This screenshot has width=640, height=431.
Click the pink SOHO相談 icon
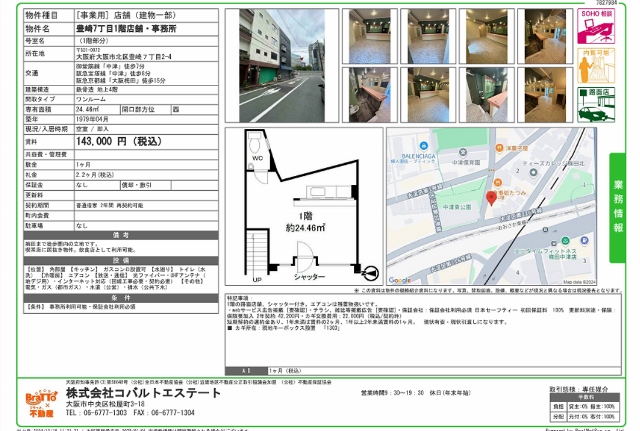tap(596, 26)
